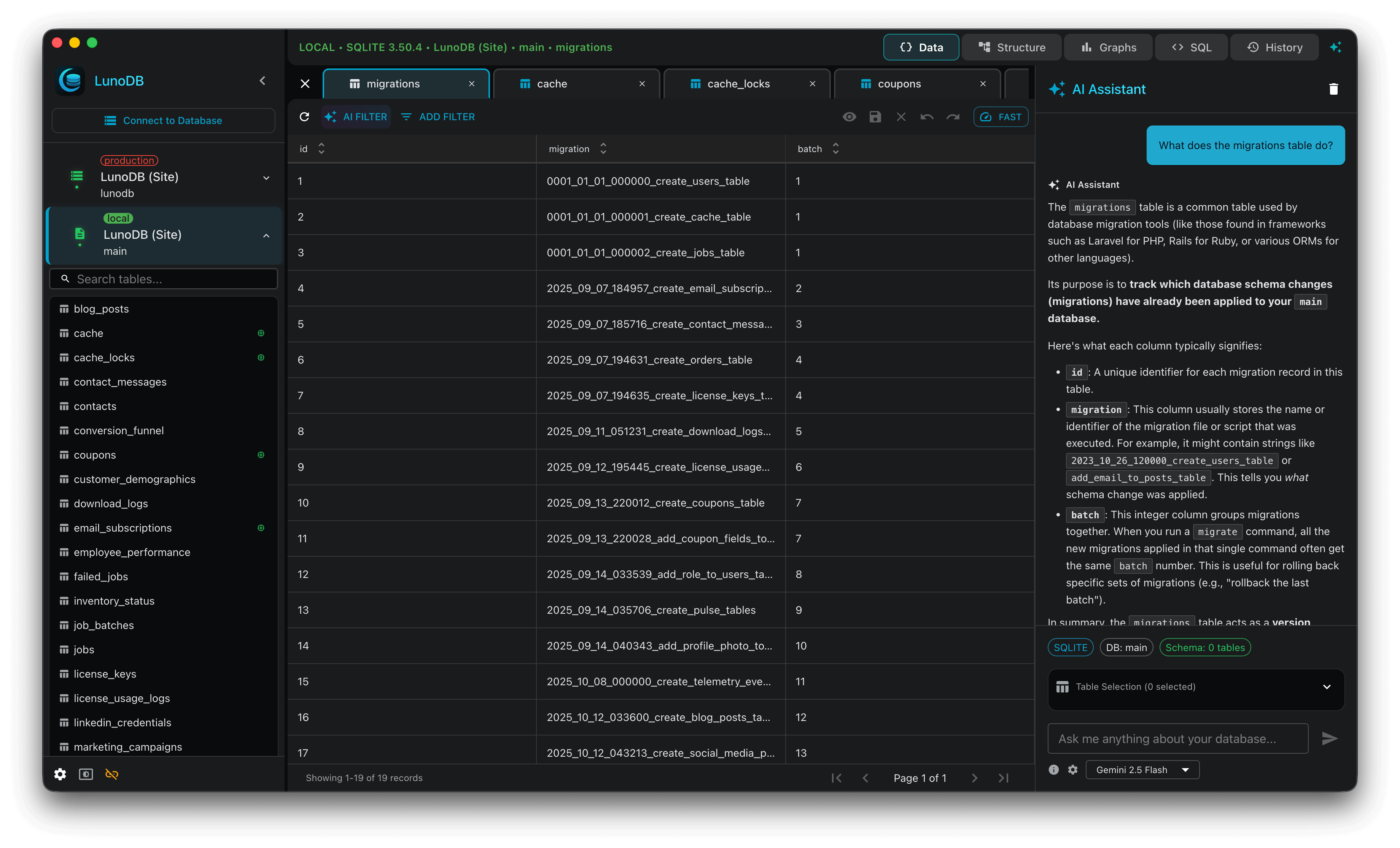Preview pending changes with the eye icon
The width and height of the screenshot is (1400, 848).
850,116
